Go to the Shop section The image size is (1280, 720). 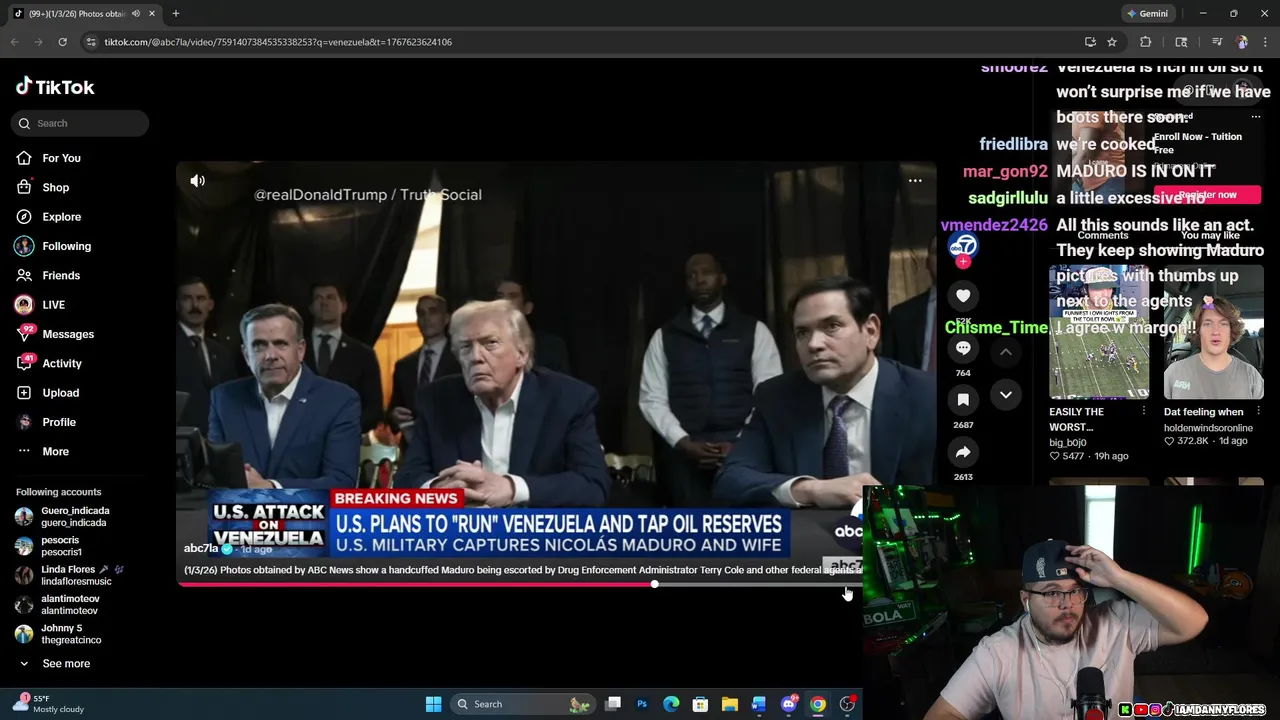55,187
